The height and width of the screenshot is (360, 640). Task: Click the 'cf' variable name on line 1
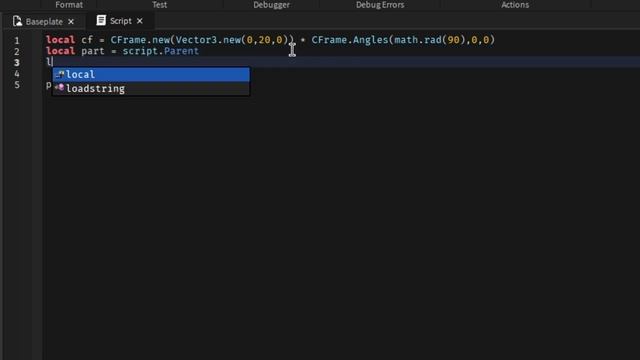87,40
